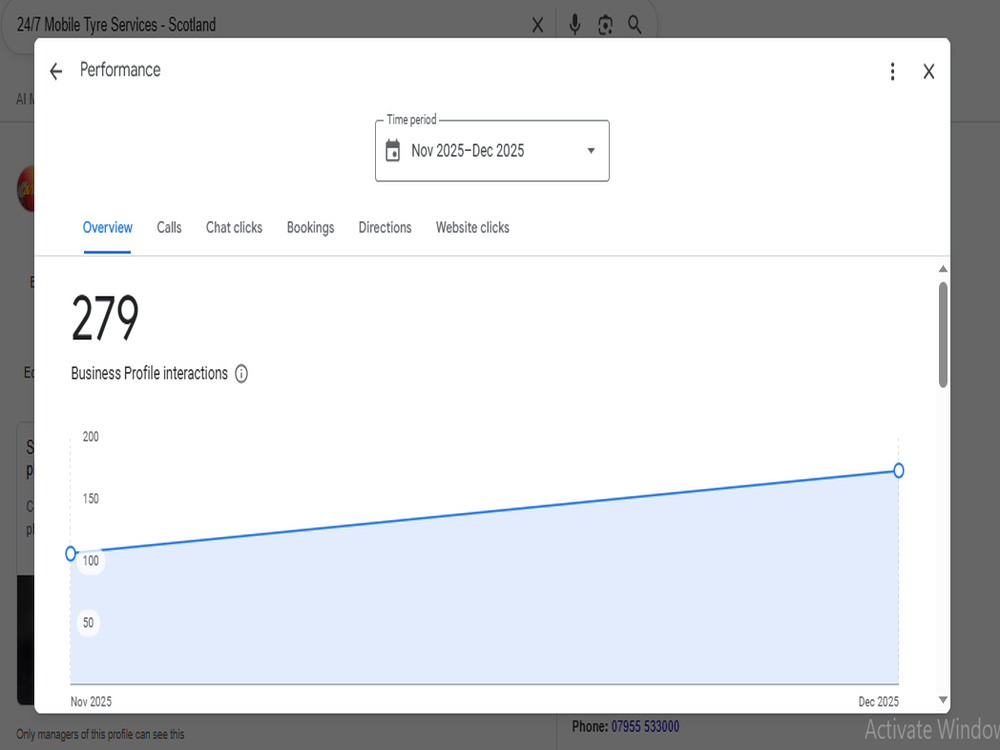The width and height of the screenshot is (1000, 750).
Task: Select the Overview tab
Action: tap(107, 228)
